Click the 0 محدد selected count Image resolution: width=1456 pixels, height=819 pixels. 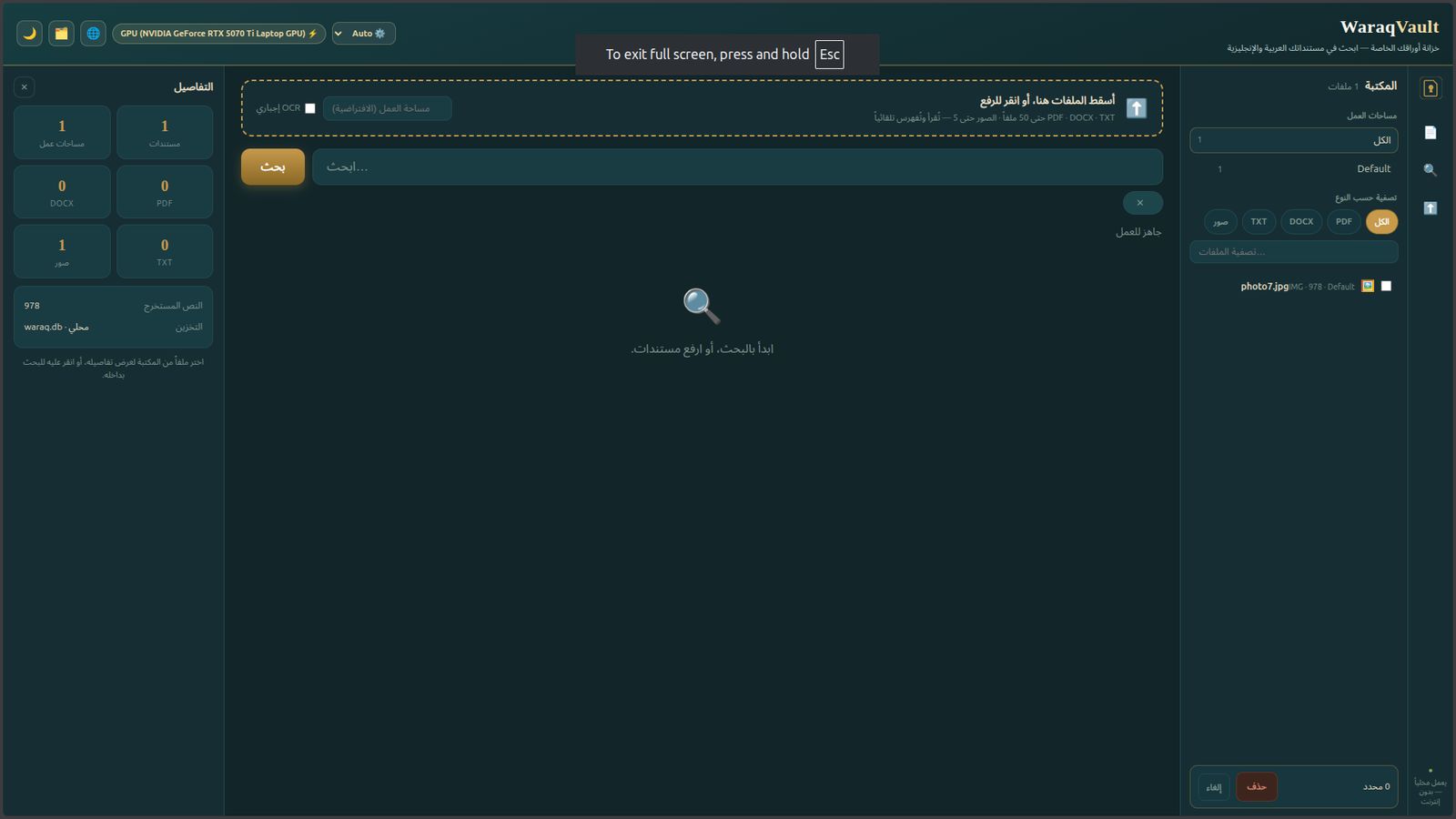1377,787
